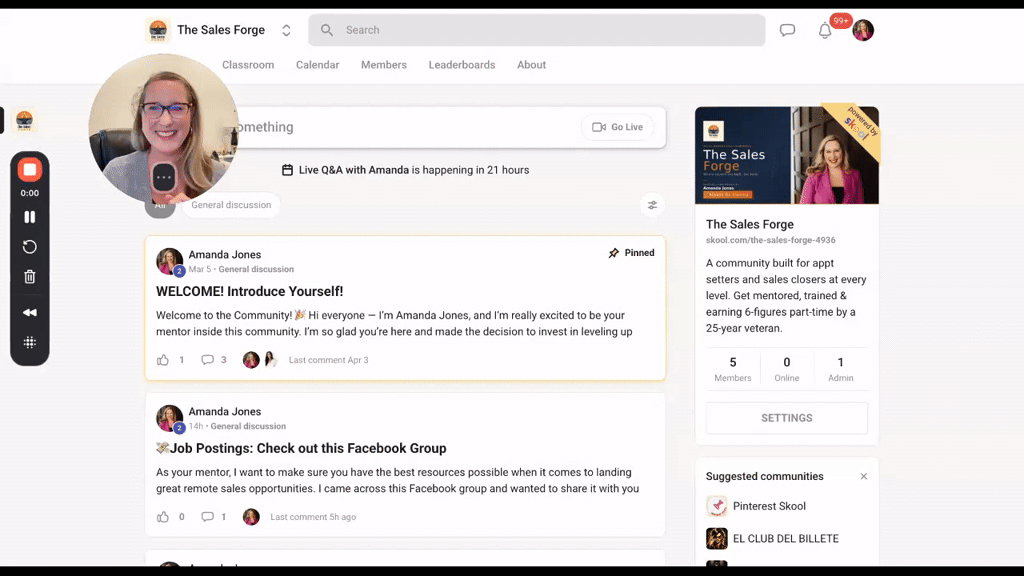Screen dimensions: 1024x576
Task: Pause the recording in the recorder toolbar
Action: pos(29,217)
